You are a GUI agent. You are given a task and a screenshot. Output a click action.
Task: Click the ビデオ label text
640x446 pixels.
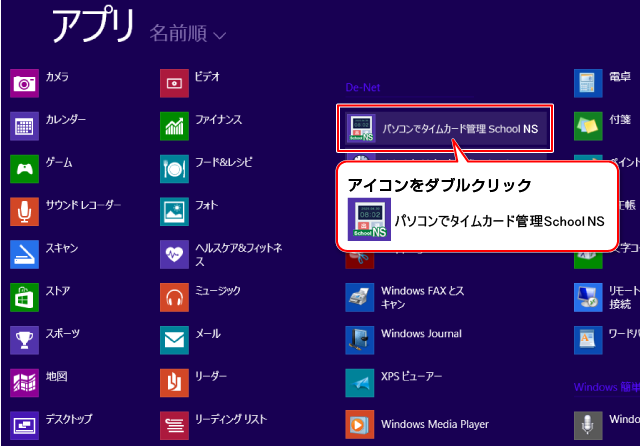coord(207,77)
